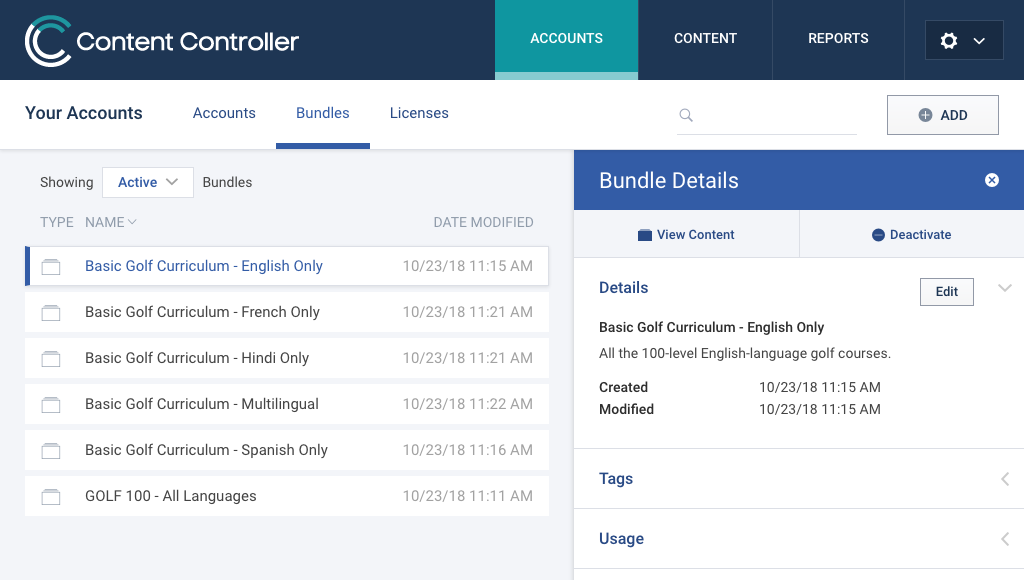
Task: Click the Content Controller logo icon
Action: point(47,40)
